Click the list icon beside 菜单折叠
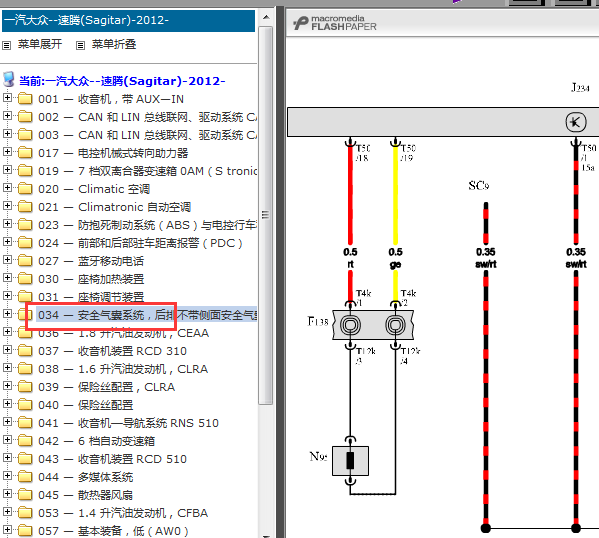 pyautogui.click(x=80, y=45)
